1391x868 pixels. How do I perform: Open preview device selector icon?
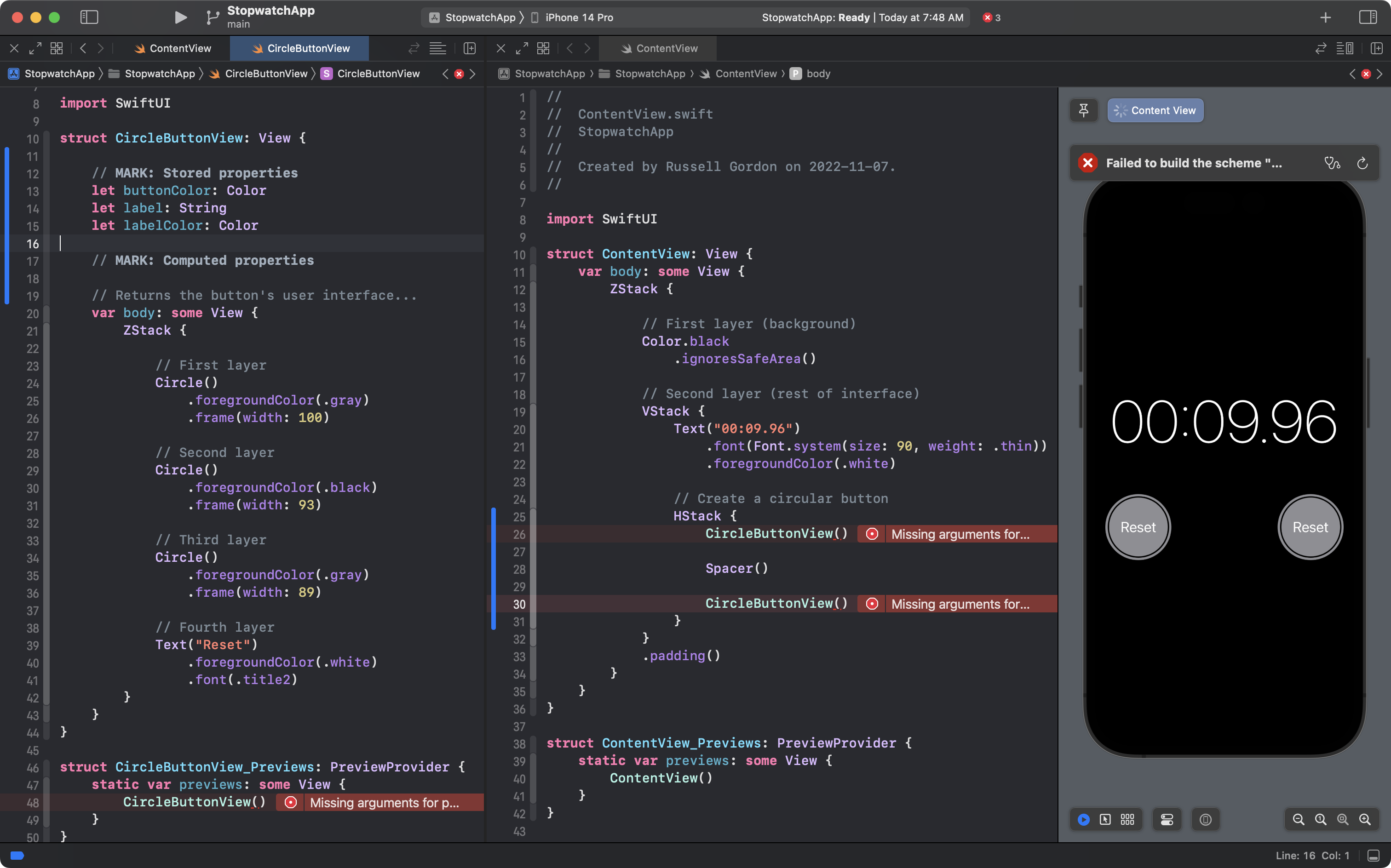click(x=1205, y=819)
